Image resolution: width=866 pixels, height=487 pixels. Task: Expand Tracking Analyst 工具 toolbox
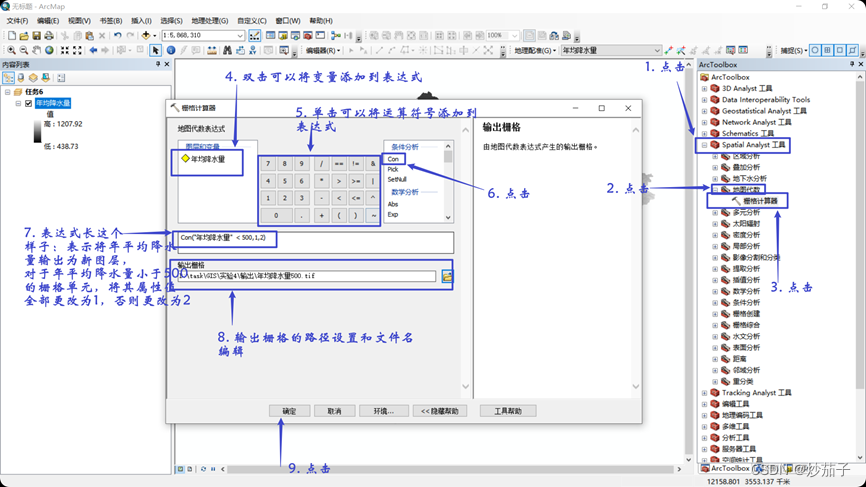[704, 393]
